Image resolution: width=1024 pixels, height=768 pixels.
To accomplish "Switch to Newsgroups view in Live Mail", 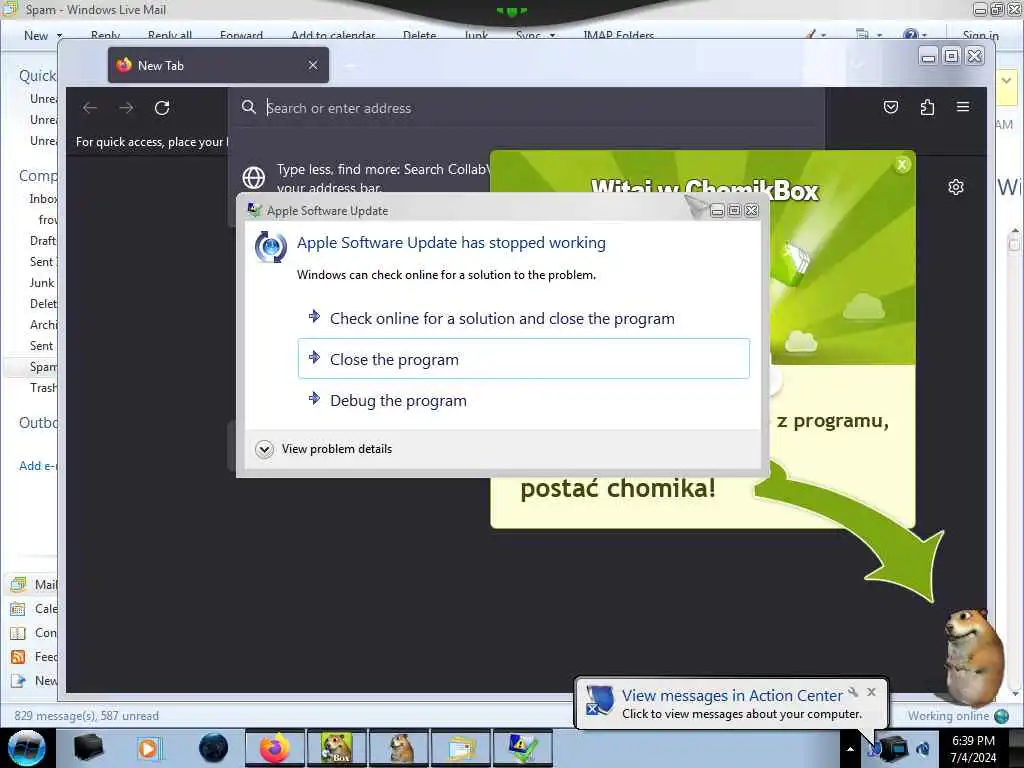I will (33, 681).
